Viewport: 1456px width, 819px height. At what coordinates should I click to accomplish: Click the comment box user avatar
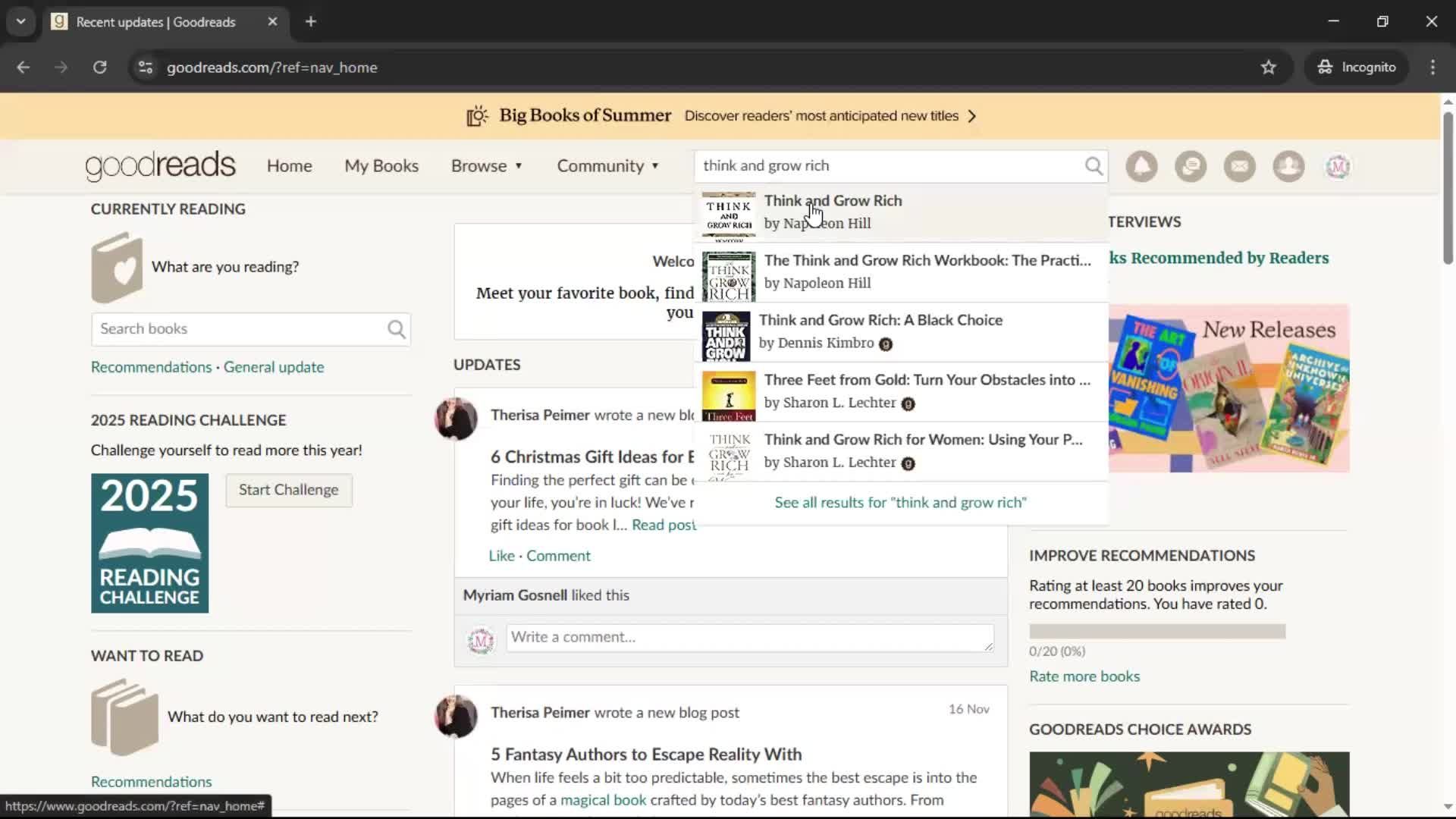tap(481, 641)
